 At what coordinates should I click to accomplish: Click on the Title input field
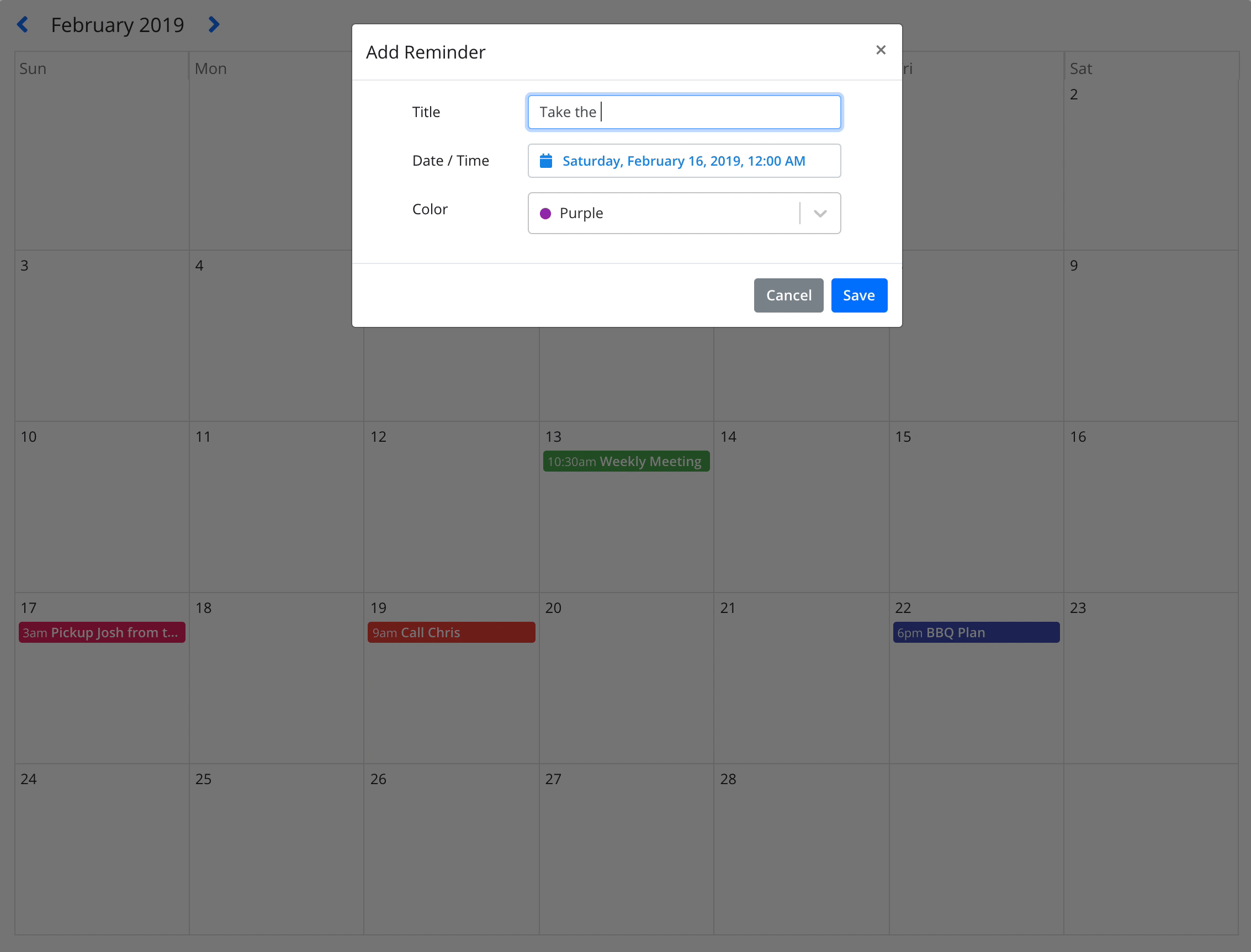[x=684, y=111]
